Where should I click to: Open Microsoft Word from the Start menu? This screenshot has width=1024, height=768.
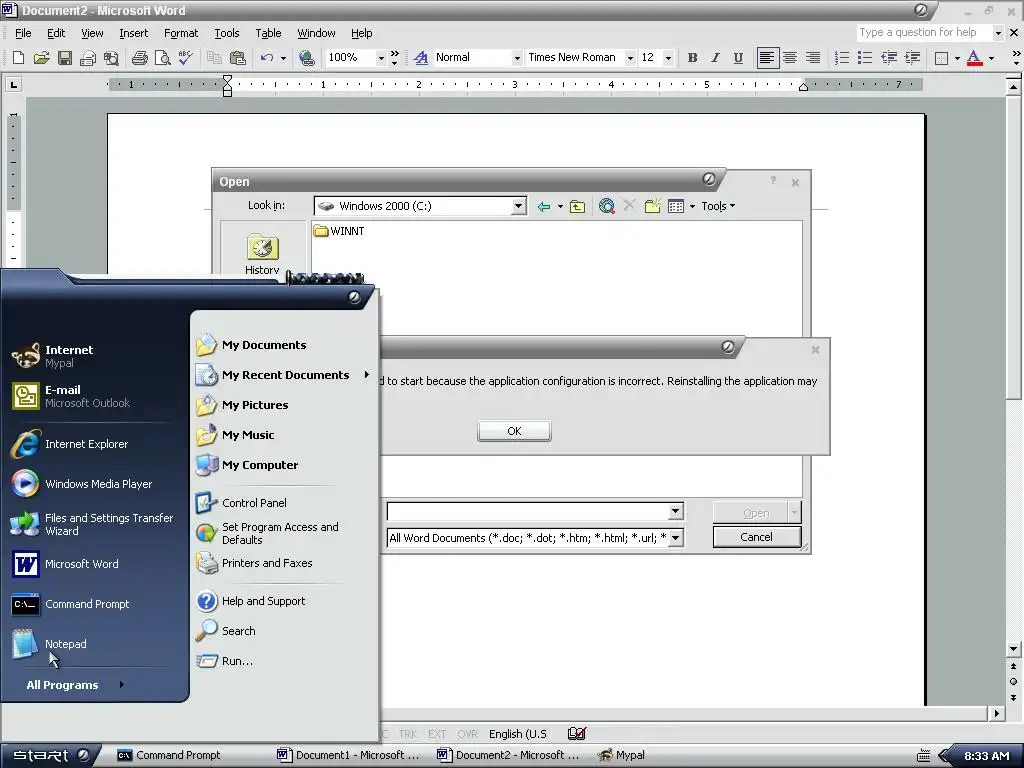coord(82,564)
